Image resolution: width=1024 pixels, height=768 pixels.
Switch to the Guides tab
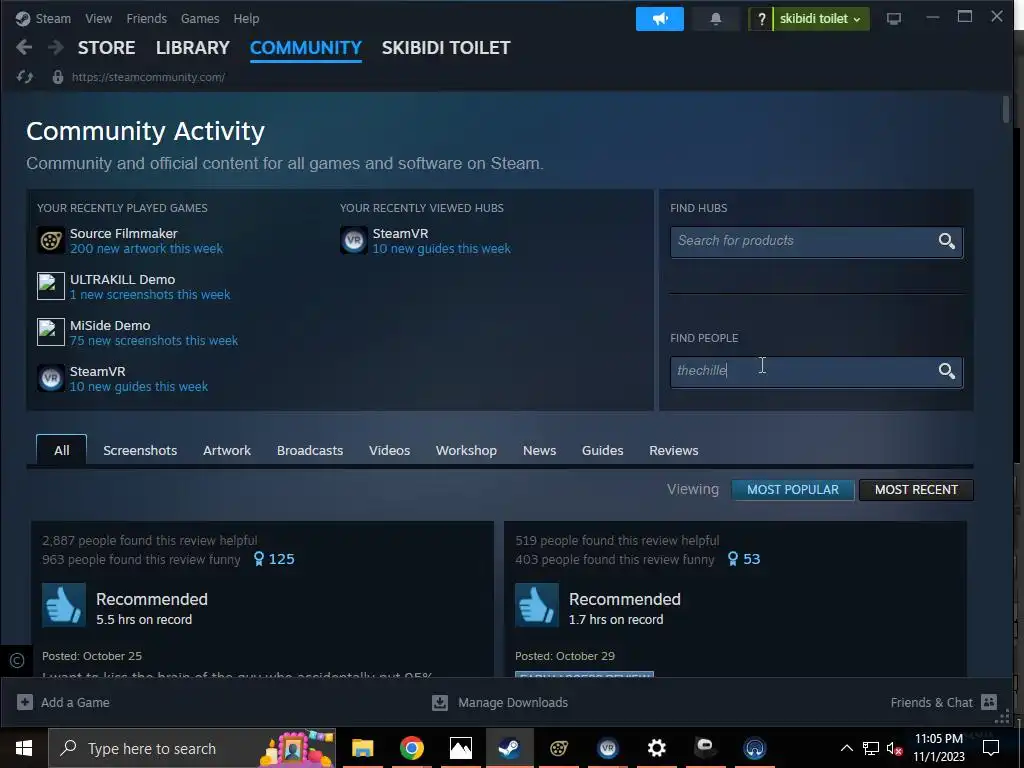pyautogui.click(x=602, y=450)
